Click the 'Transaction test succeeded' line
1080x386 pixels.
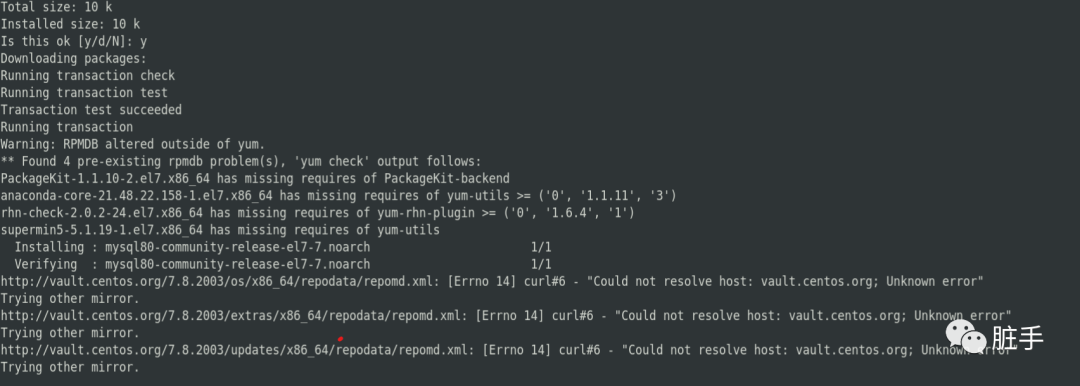click(91, 110)
